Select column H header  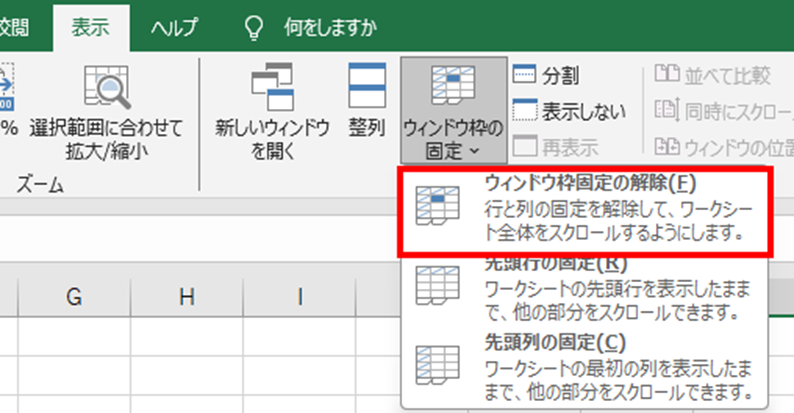coord(186,295)
